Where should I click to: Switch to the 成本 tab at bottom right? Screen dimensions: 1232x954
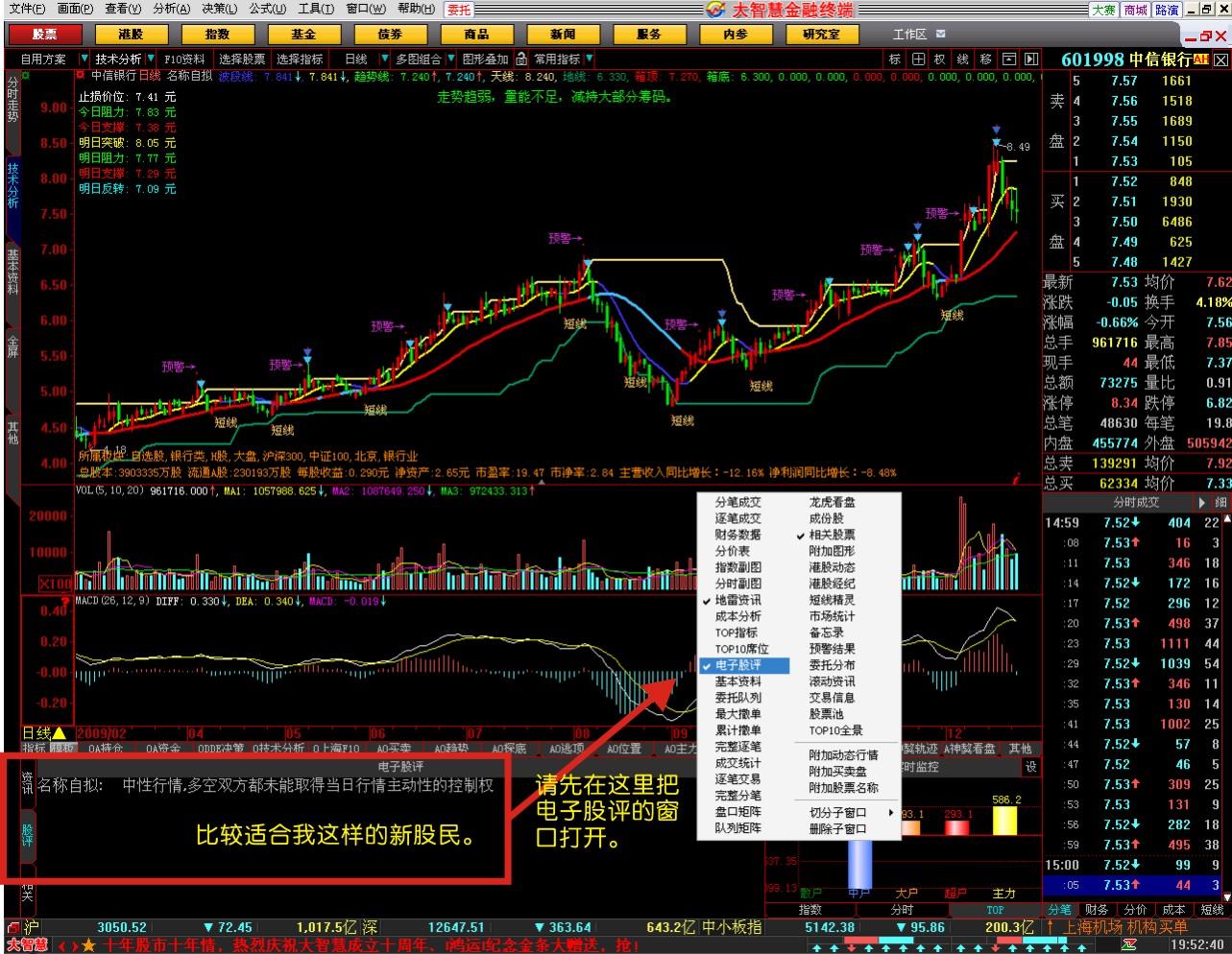tap(1173, 909)
